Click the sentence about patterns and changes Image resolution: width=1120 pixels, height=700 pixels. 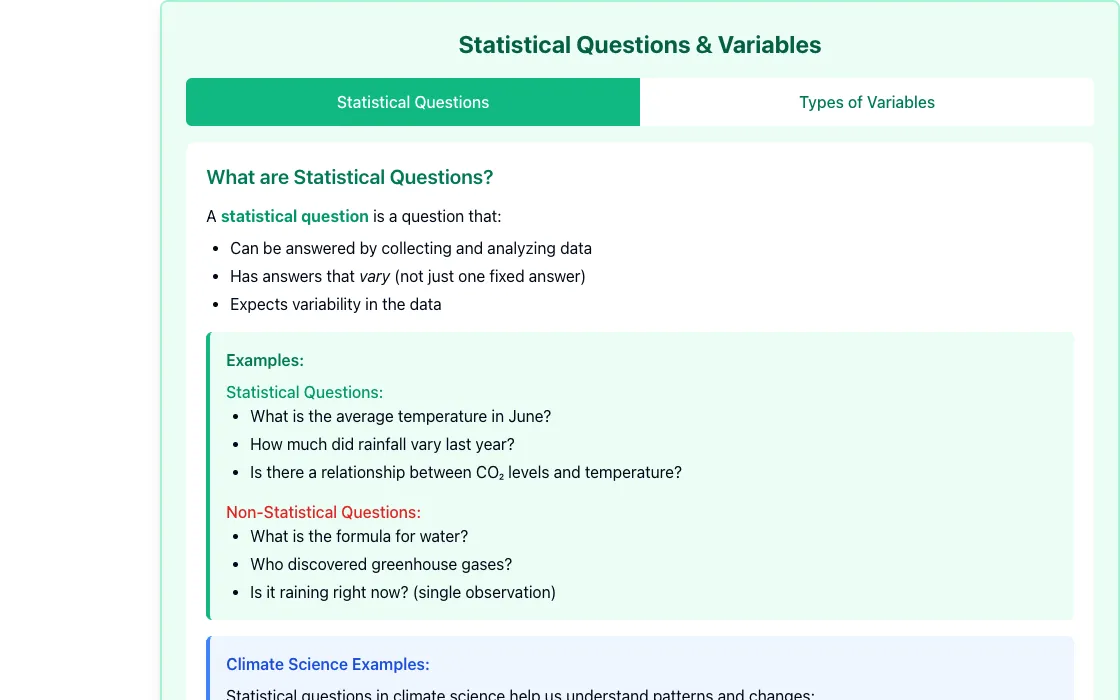[520, 694]
